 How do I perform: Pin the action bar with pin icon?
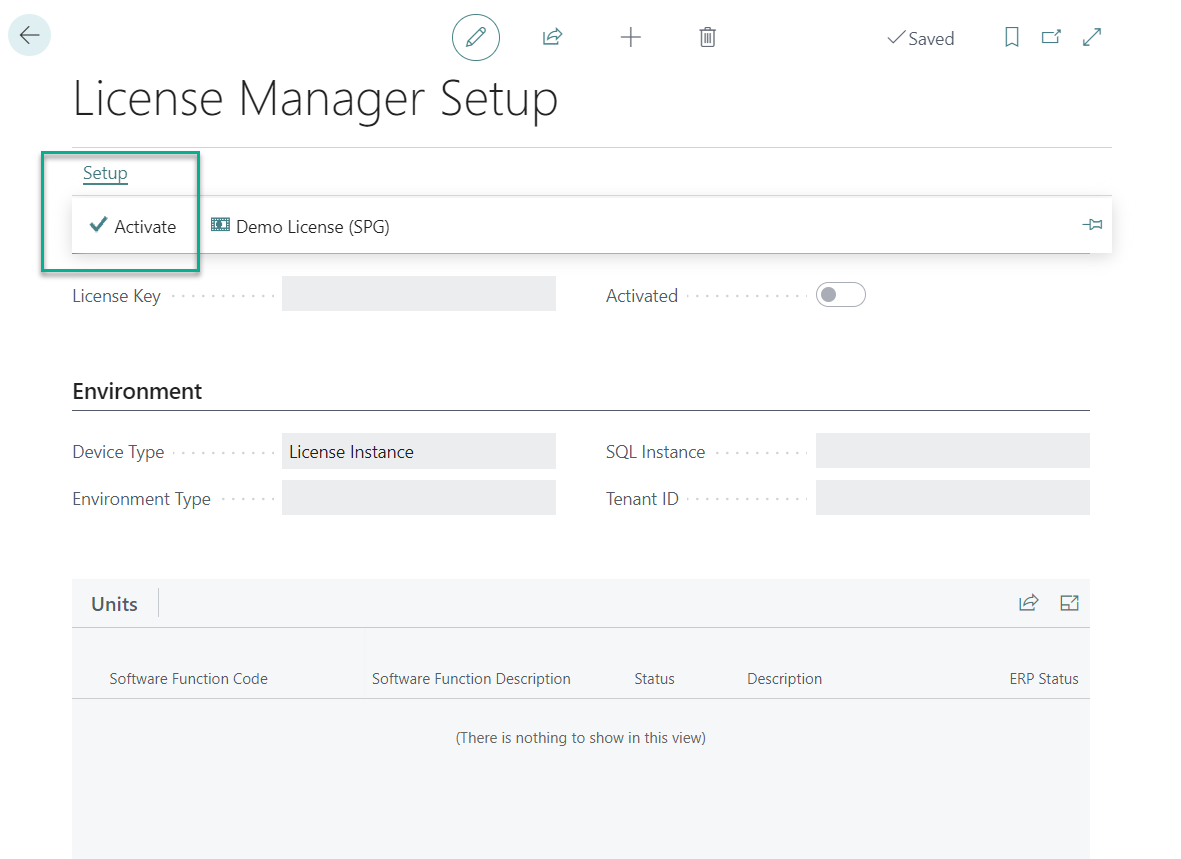pyautogui.click(x=1092, y=226)
